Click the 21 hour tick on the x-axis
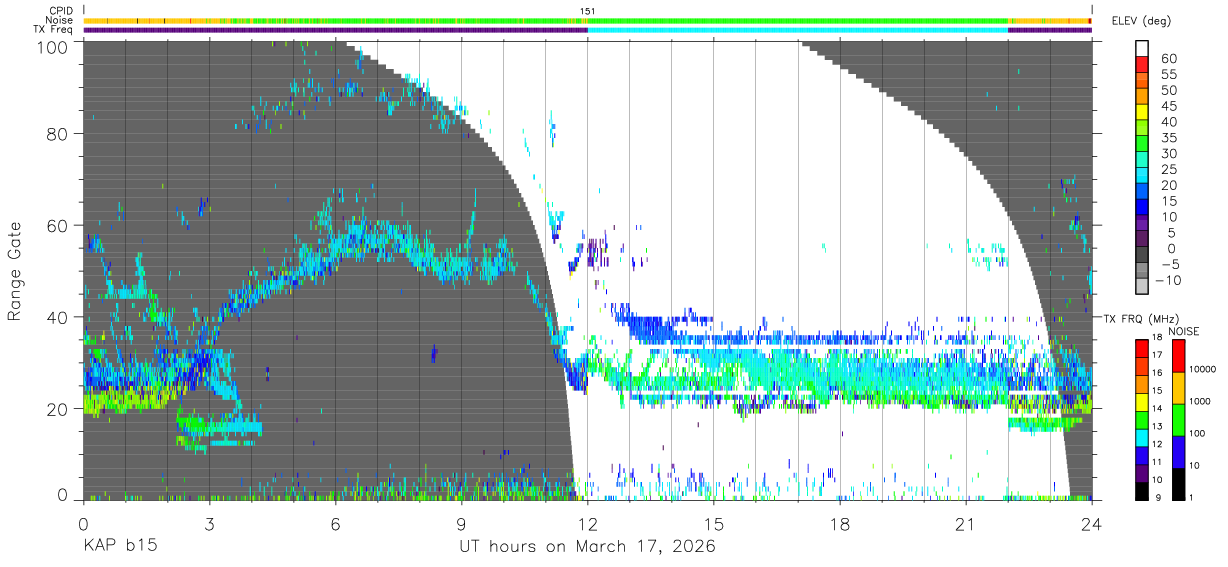 [966, 524]
